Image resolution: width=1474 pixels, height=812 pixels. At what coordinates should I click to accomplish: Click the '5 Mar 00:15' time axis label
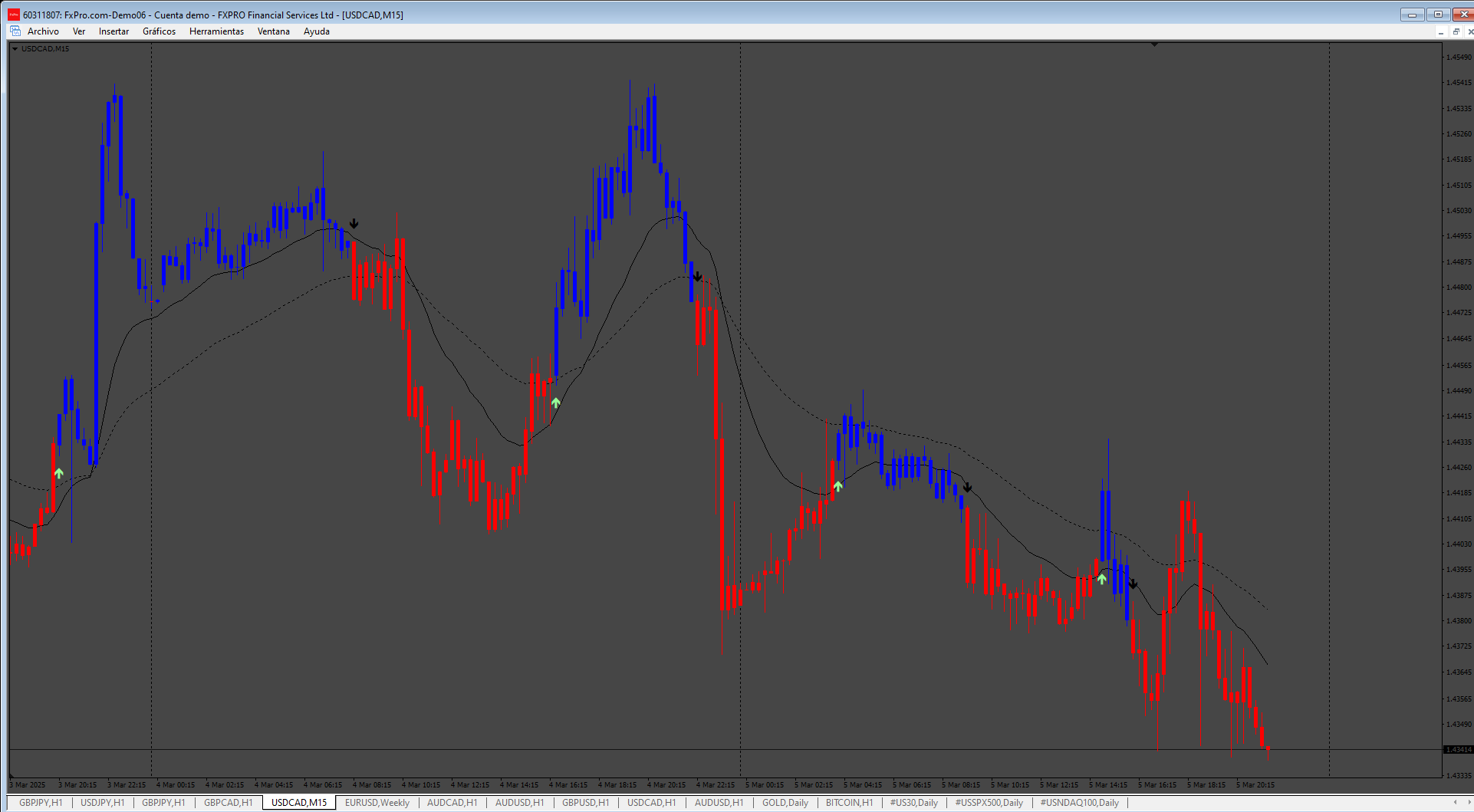(765, 785)
